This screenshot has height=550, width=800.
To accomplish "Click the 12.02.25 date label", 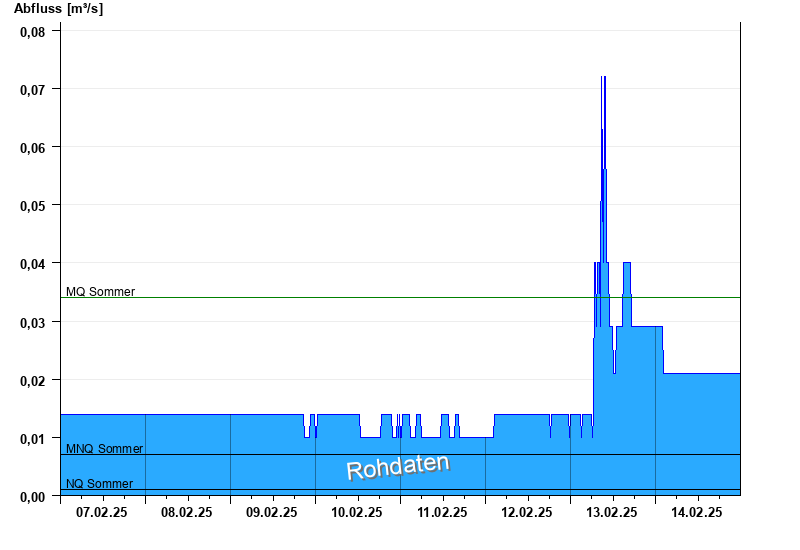I will pyautogui.click(x=527, y=512).
